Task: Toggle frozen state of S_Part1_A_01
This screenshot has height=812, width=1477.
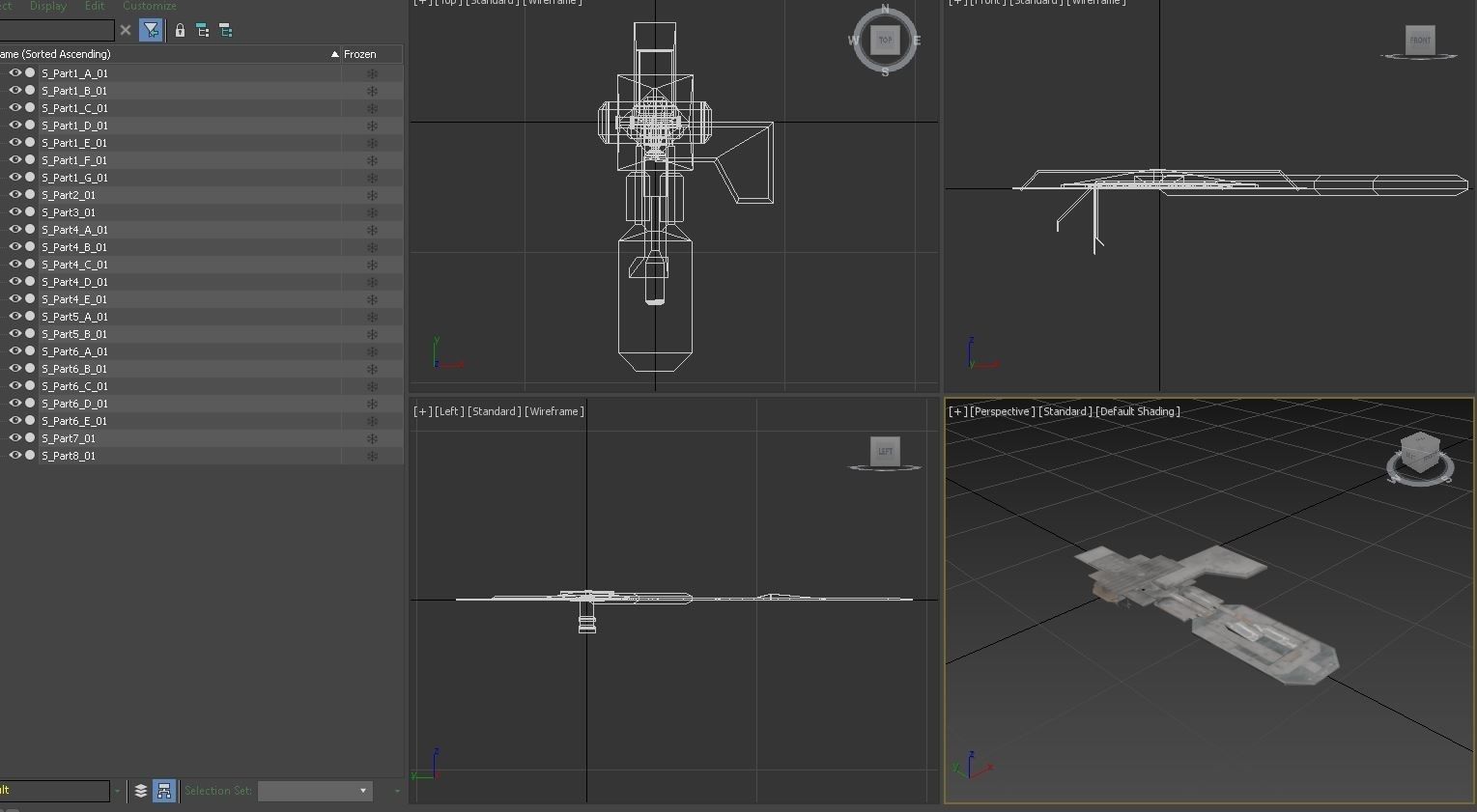Action: click(x=372, y=73)
